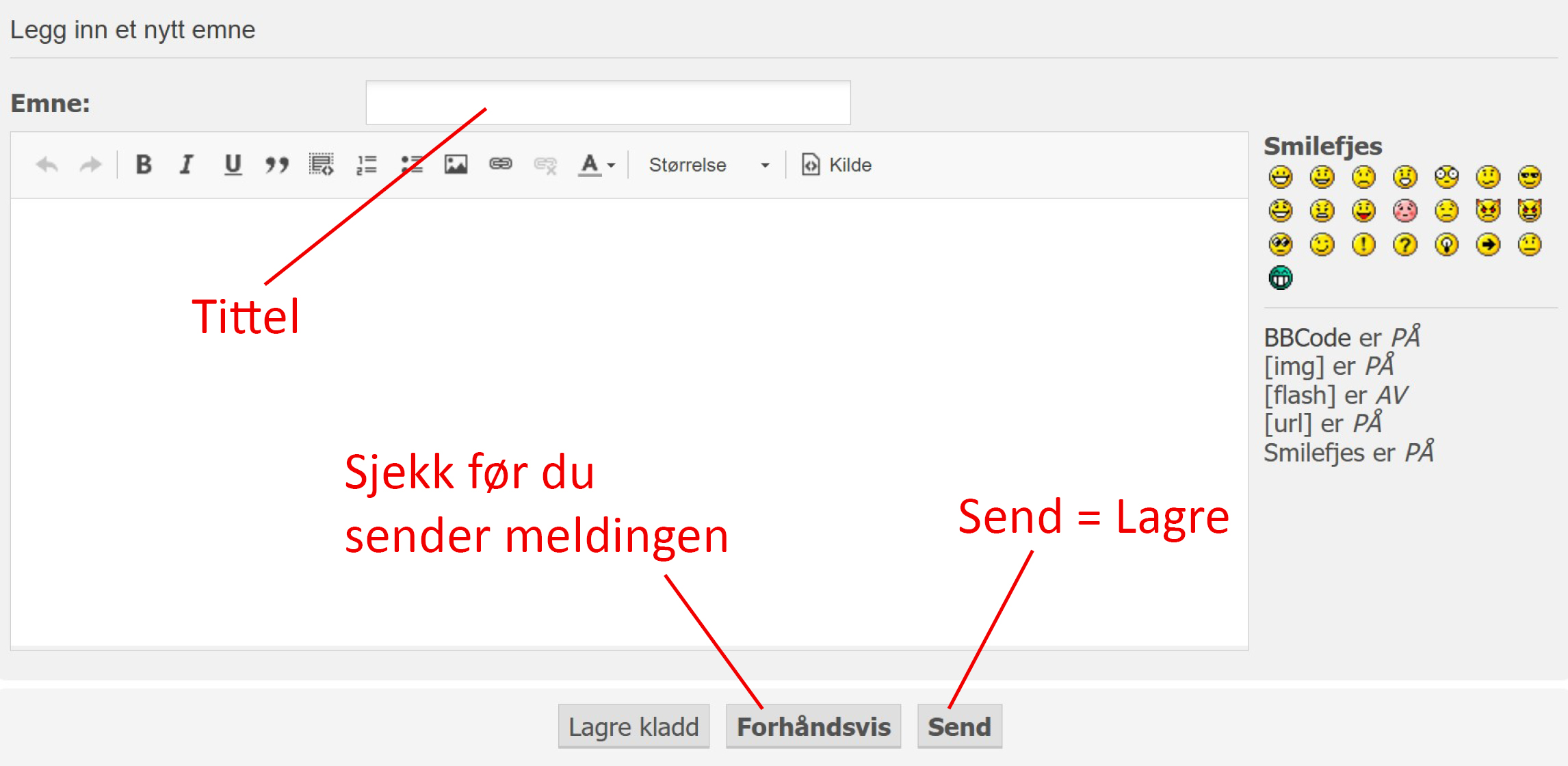Insert a quote block
This screenshot has width=1568, height=766.
[276, 165]
